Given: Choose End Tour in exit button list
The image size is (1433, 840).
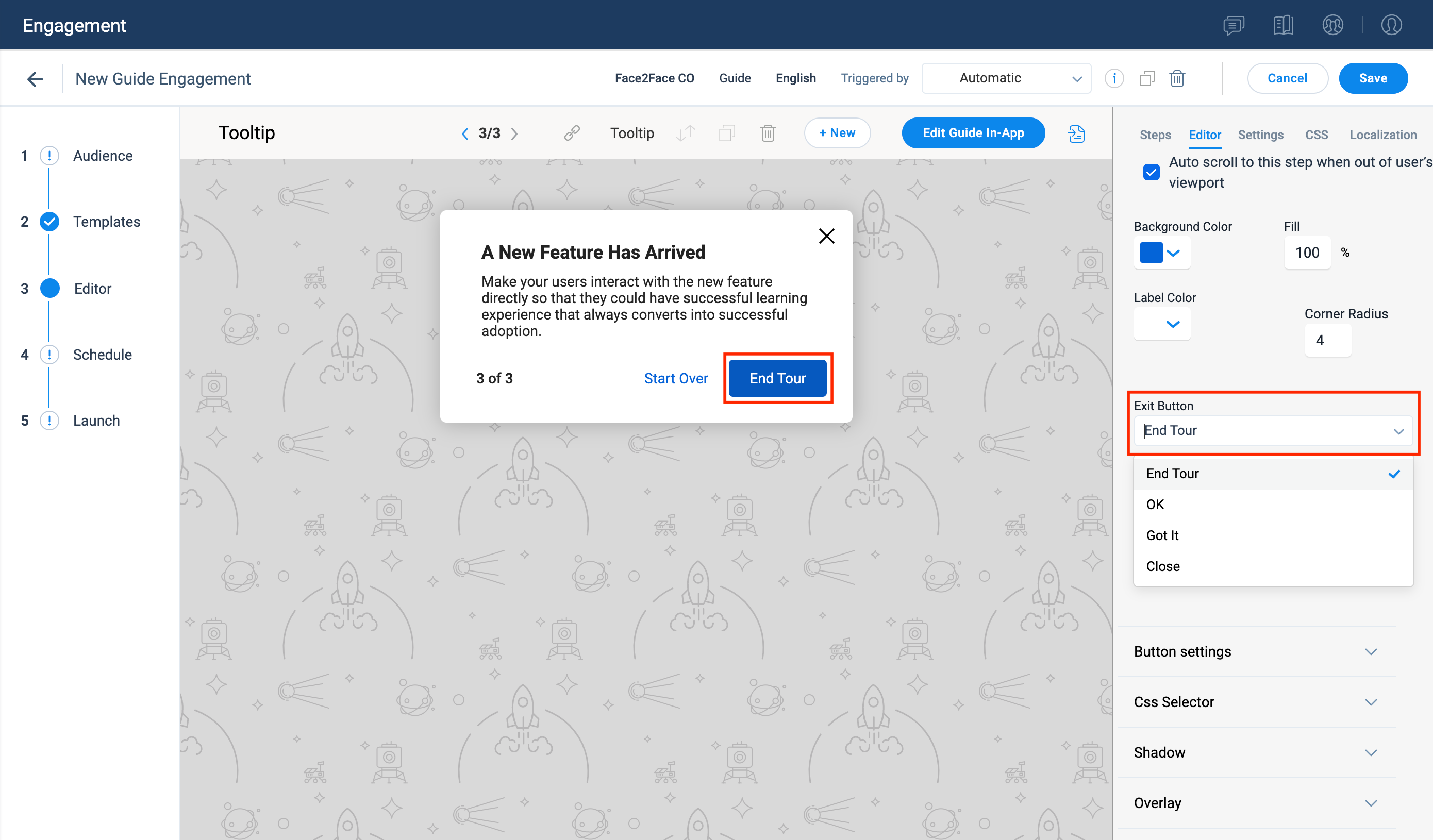Looking at the screenshot, I should [1273, 474].
